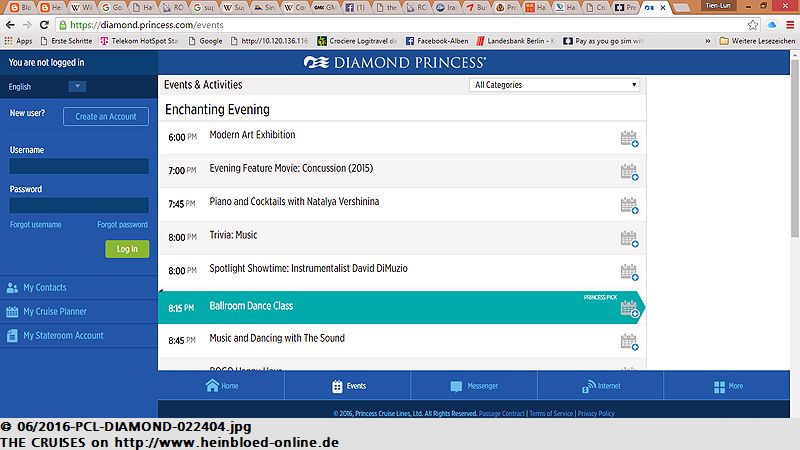Click the browser forward arrow
Screen dimensions: 800x450
coord(27,24)
